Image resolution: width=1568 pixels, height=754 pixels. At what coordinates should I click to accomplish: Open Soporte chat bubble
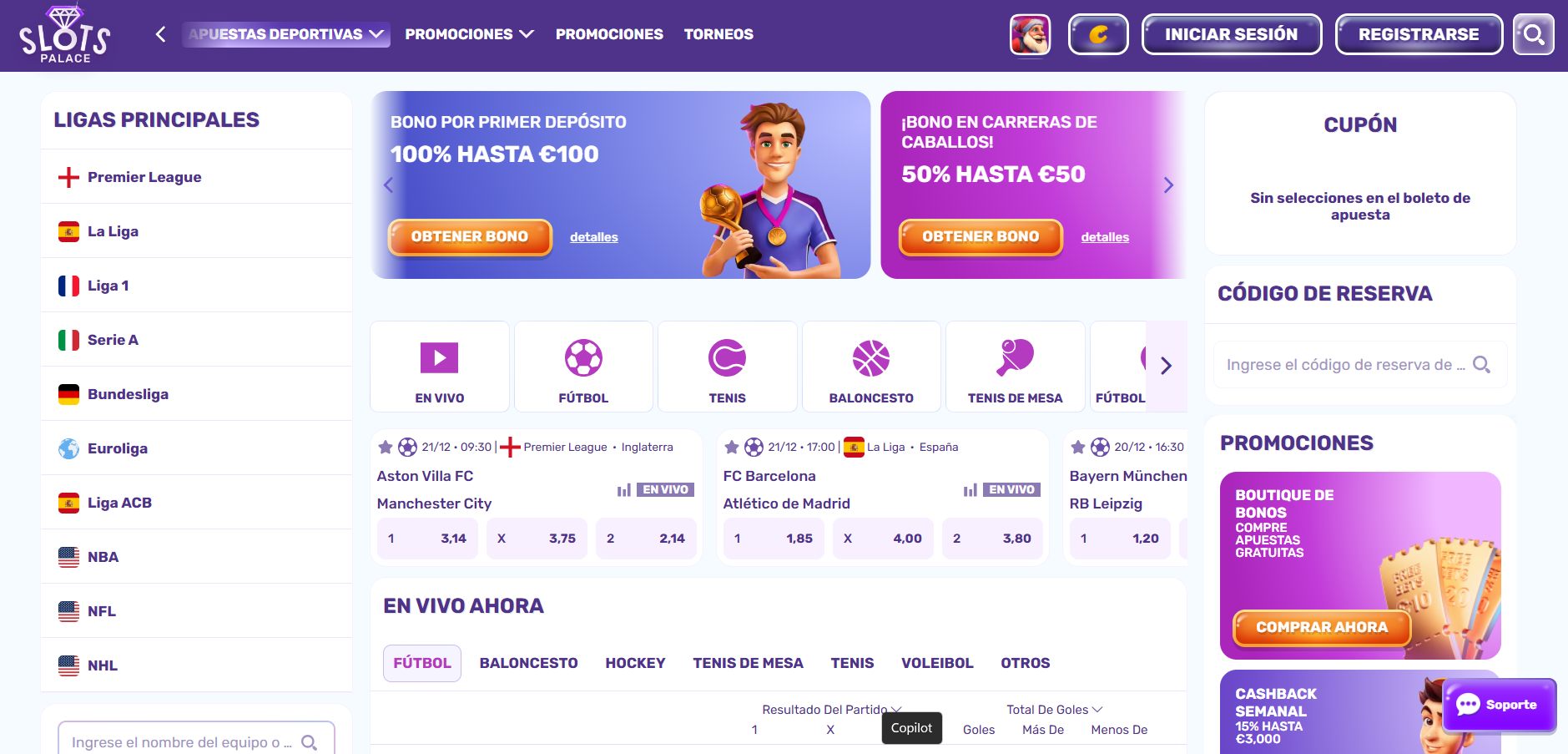pos(1500,705)
